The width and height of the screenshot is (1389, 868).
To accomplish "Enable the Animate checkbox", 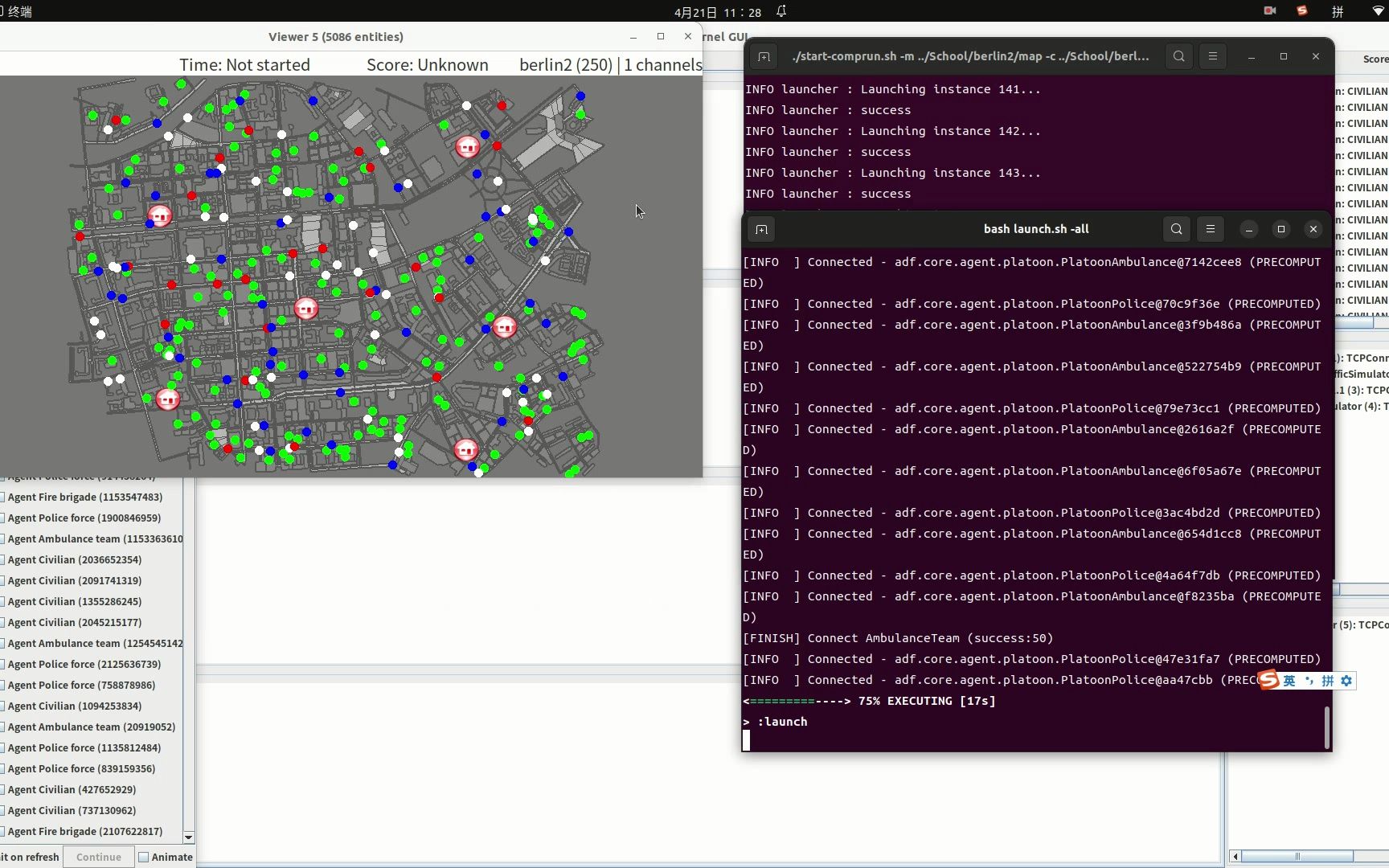I will click(x=144, y=857).
